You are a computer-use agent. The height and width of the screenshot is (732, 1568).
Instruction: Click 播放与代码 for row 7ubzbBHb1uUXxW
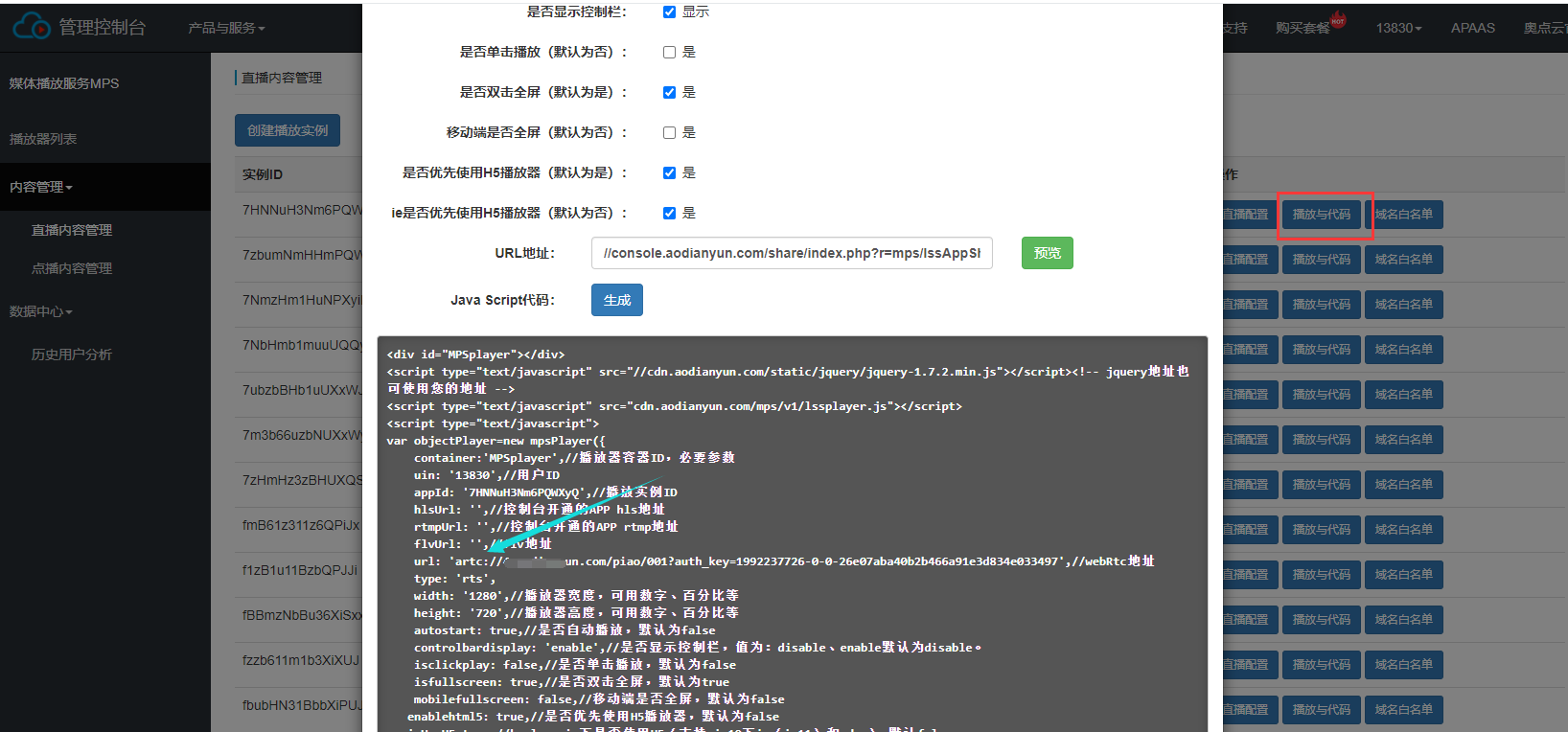pos(1322,395)
